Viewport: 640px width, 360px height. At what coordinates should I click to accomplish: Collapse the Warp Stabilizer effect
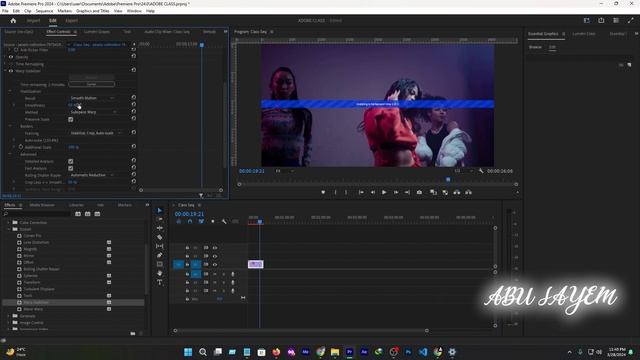(x=5, y=71)
